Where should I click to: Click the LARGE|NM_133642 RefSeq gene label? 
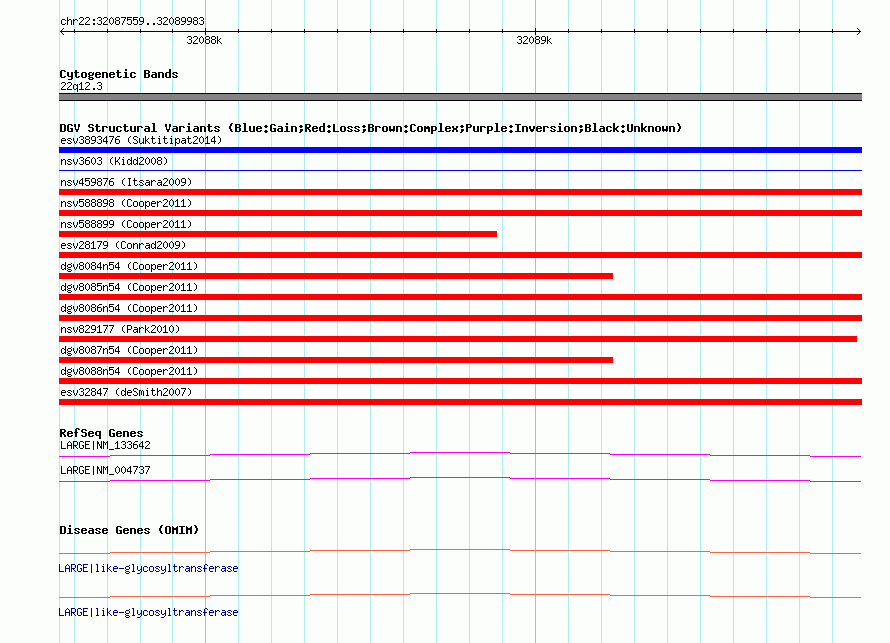pyautogui.click(x=105, y=446)
